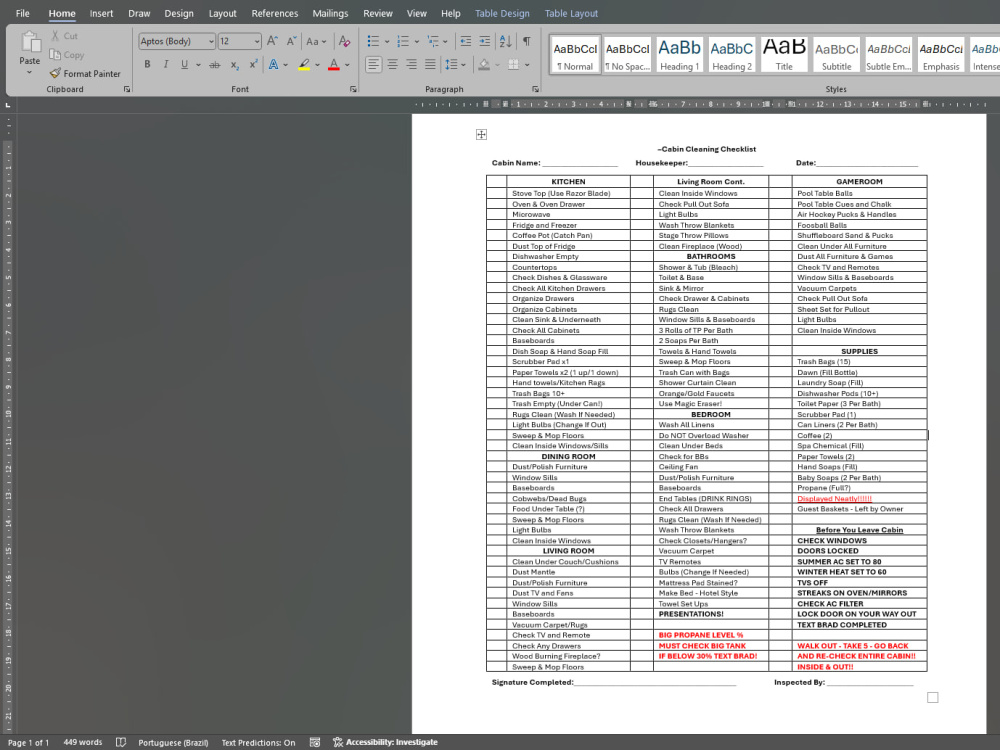
Task: Center align the paragraph
Action: click(392, 64)
